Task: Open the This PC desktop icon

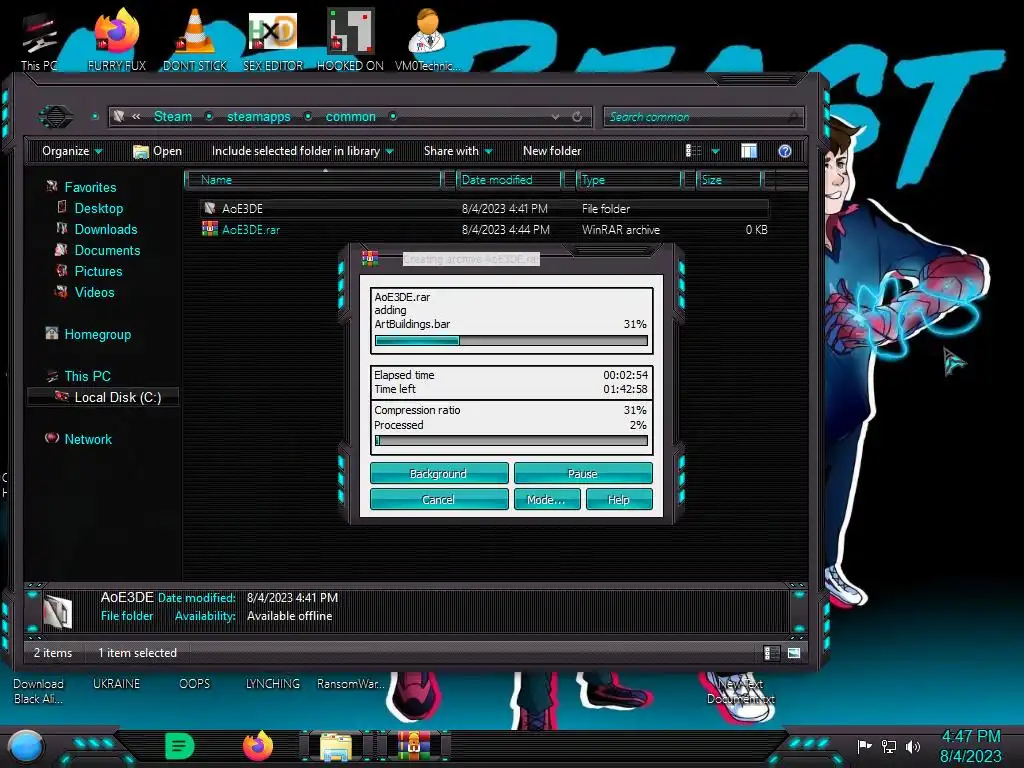Action: [39, 42]
